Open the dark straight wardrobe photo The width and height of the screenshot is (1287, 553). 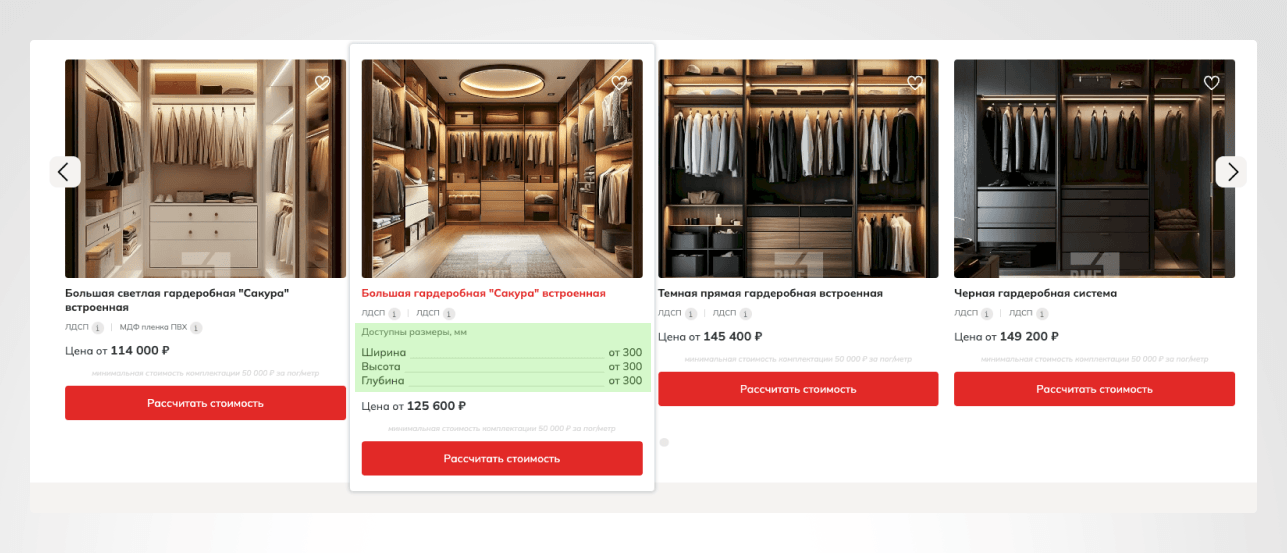tap(798, 168)
